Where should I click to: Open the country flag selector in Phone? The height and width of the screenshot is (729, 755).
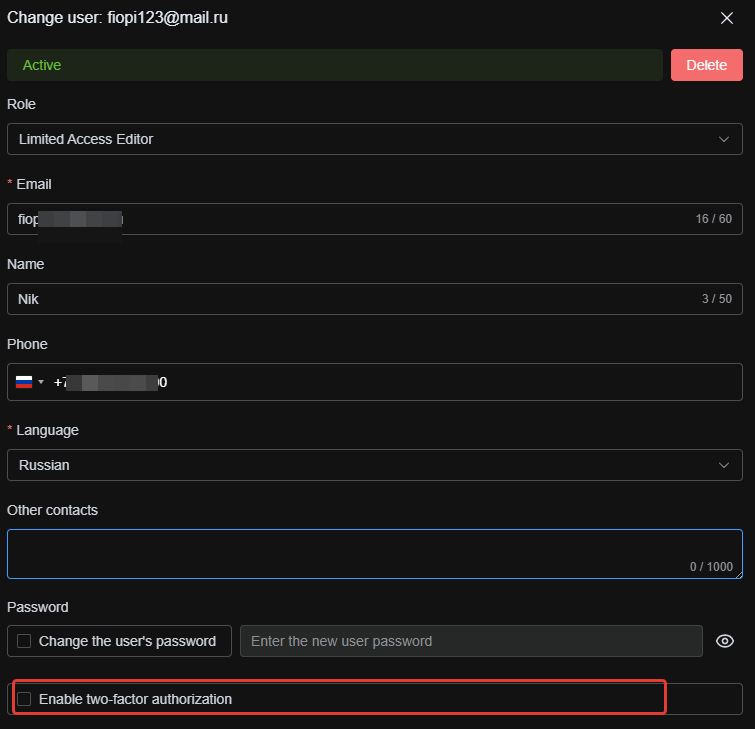(30, 382)
